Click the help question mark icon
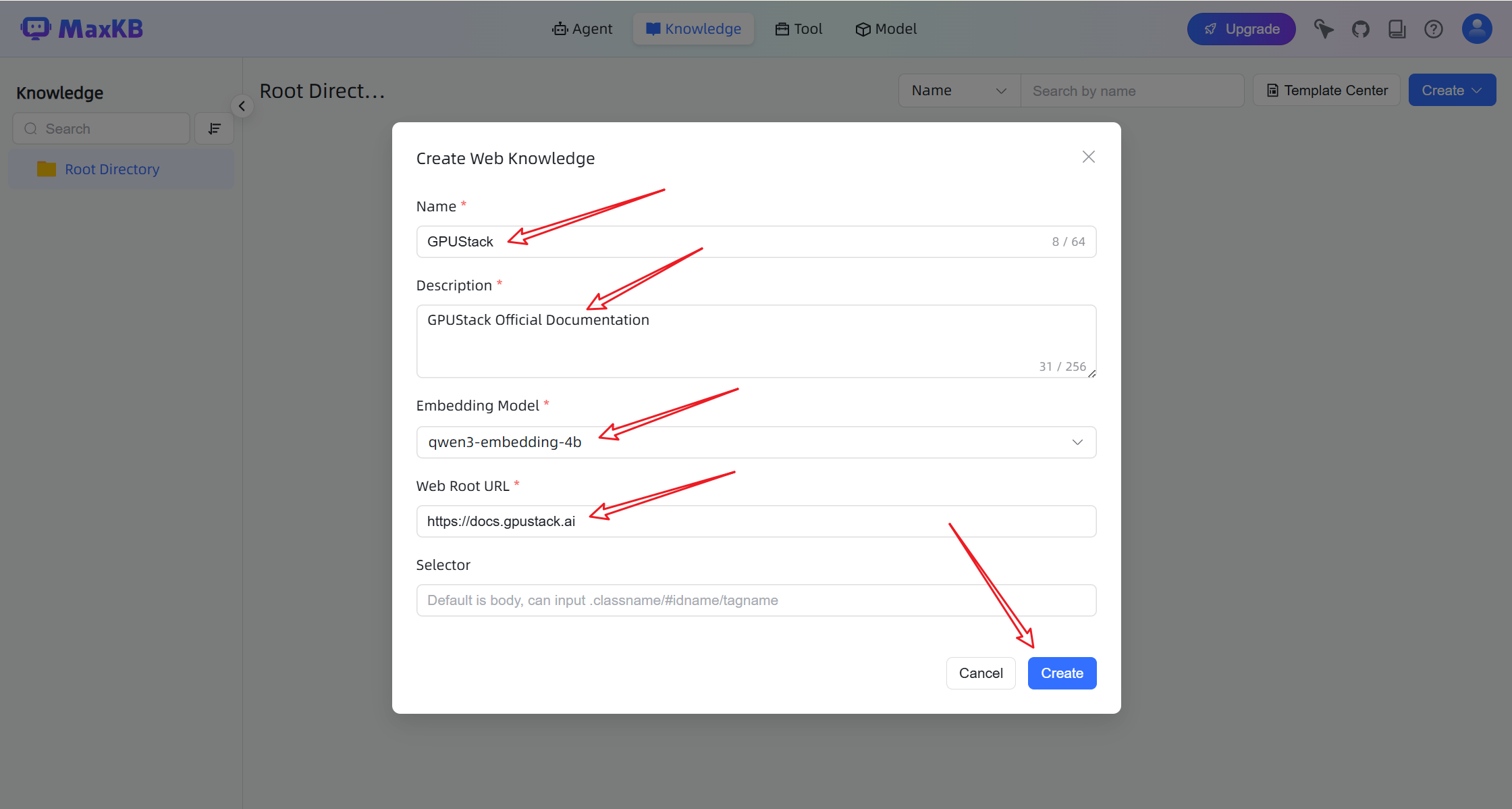Screen dimensions: 1512x809 point(1433,29)
